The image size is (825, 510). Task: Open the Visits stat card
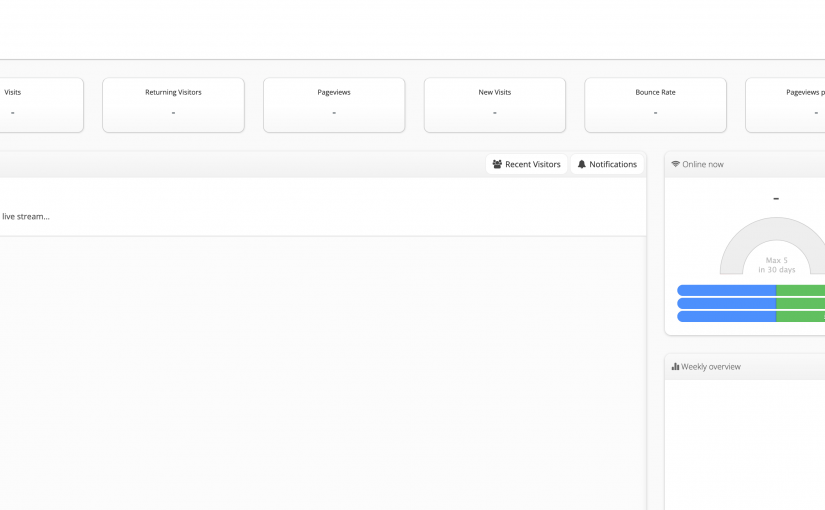tap(41, 105)
